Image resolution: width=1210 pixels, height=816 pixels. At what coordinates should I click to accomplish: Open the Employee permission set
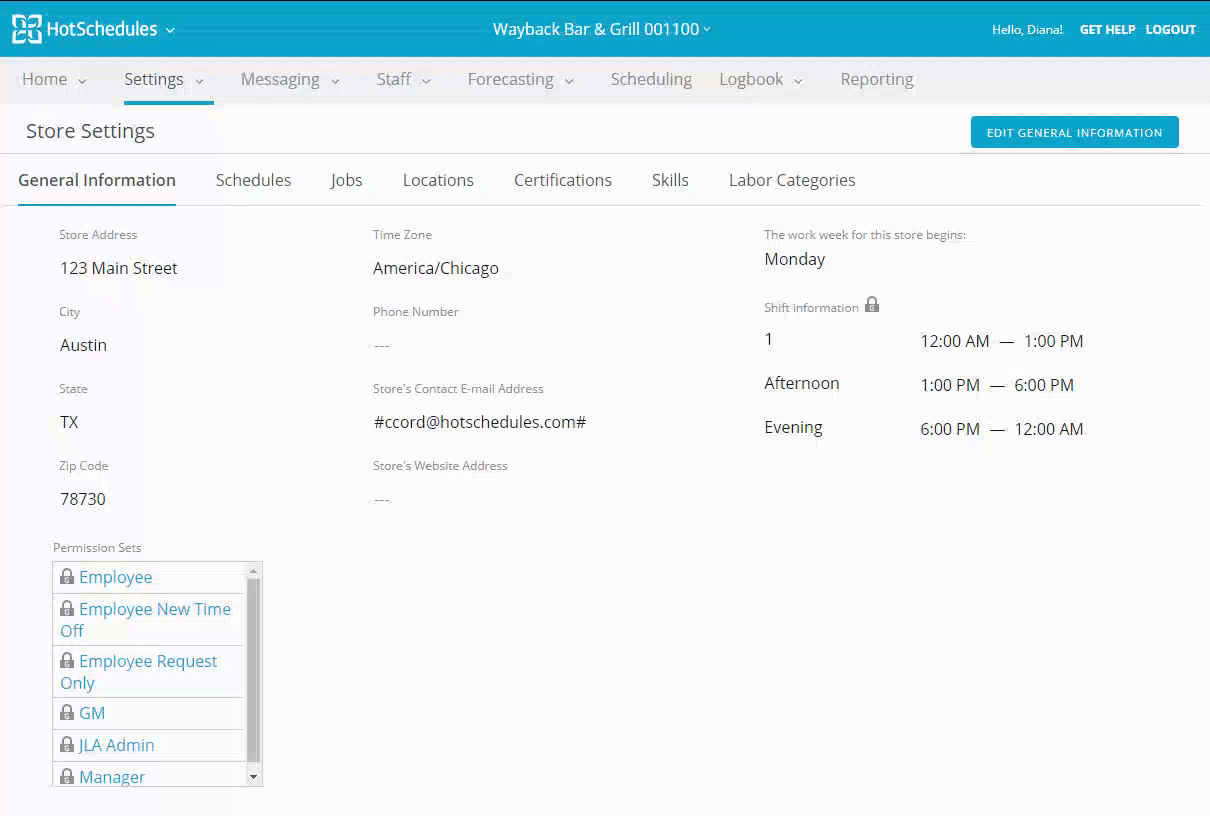point(116,577)
